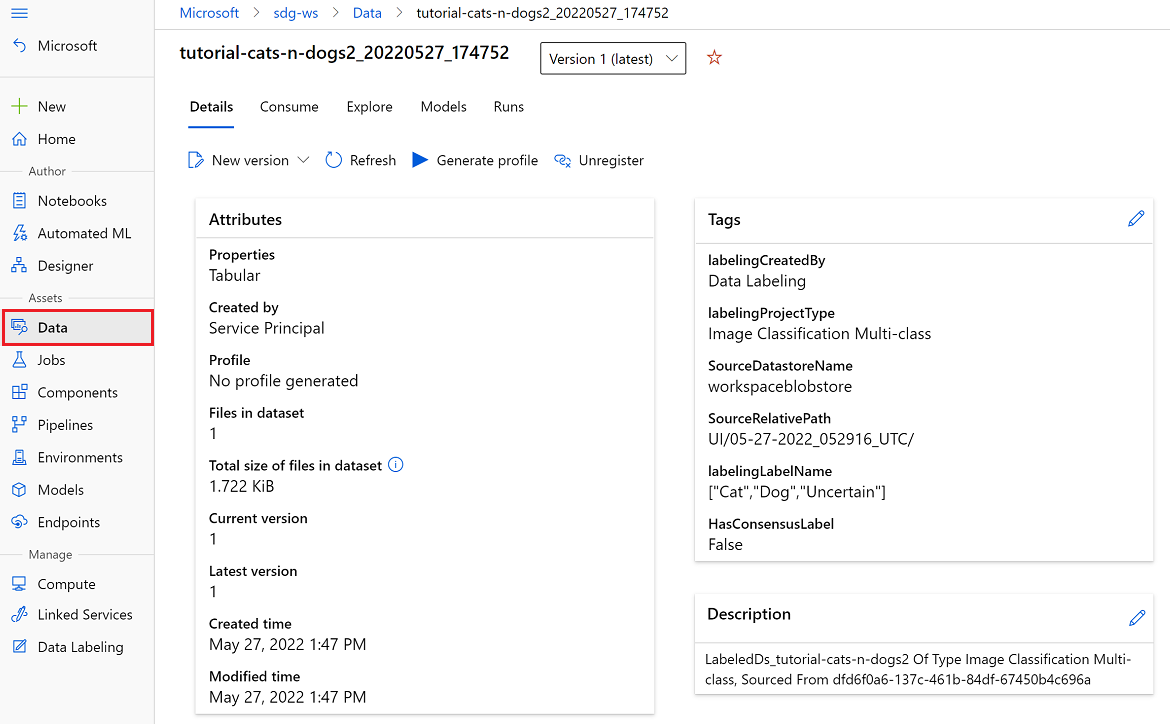Image resolution: width=1170 pixels, height=724 pixels.
Task: Favorite the dataset with the star icon
Action: [714, 58]
